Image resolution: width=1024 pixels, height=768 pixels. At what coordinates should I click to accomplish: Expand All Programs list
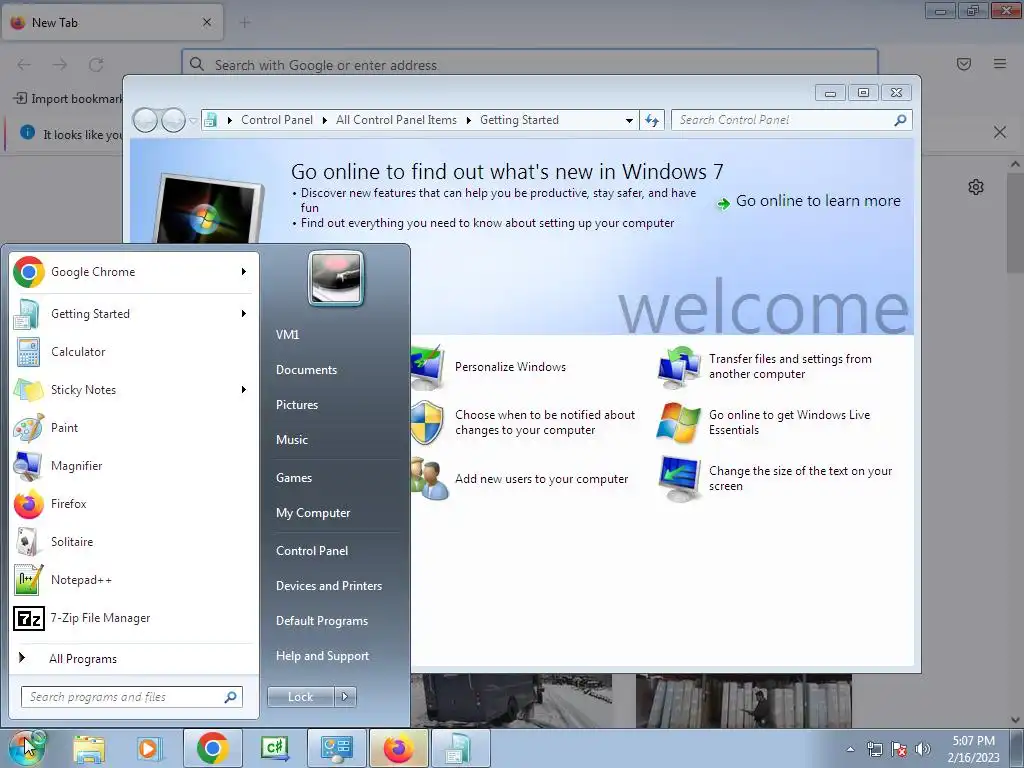(x=131, y=658)
